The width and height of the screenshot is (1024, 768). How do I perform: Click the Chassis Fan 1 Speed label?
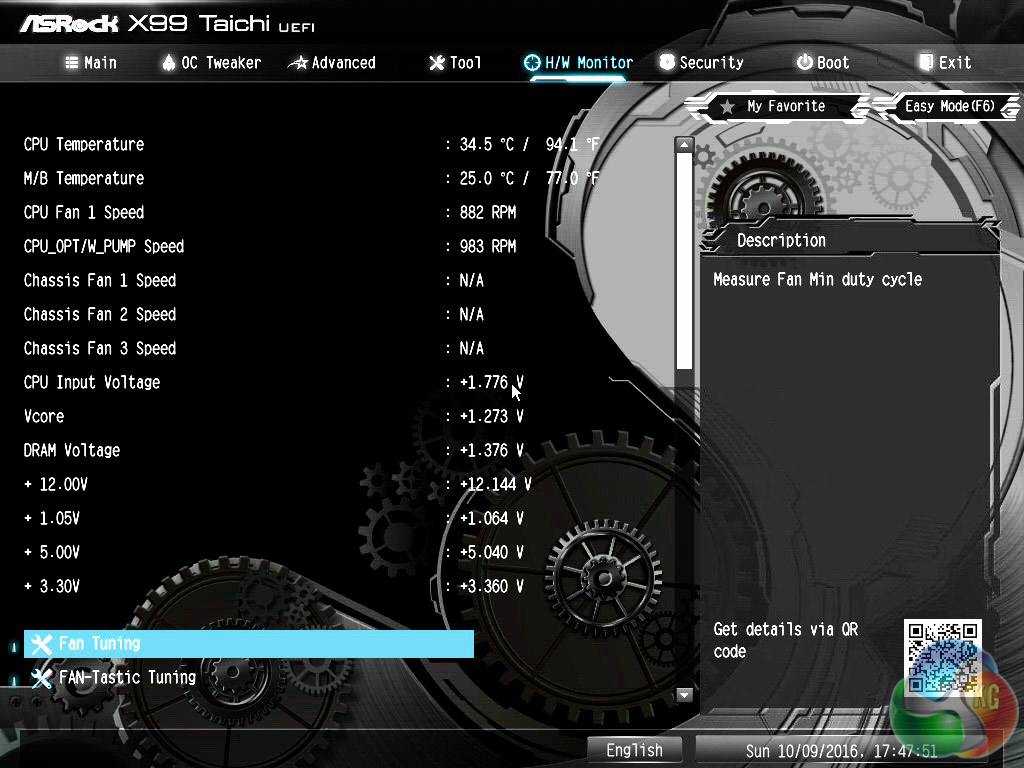click(100, 280)
